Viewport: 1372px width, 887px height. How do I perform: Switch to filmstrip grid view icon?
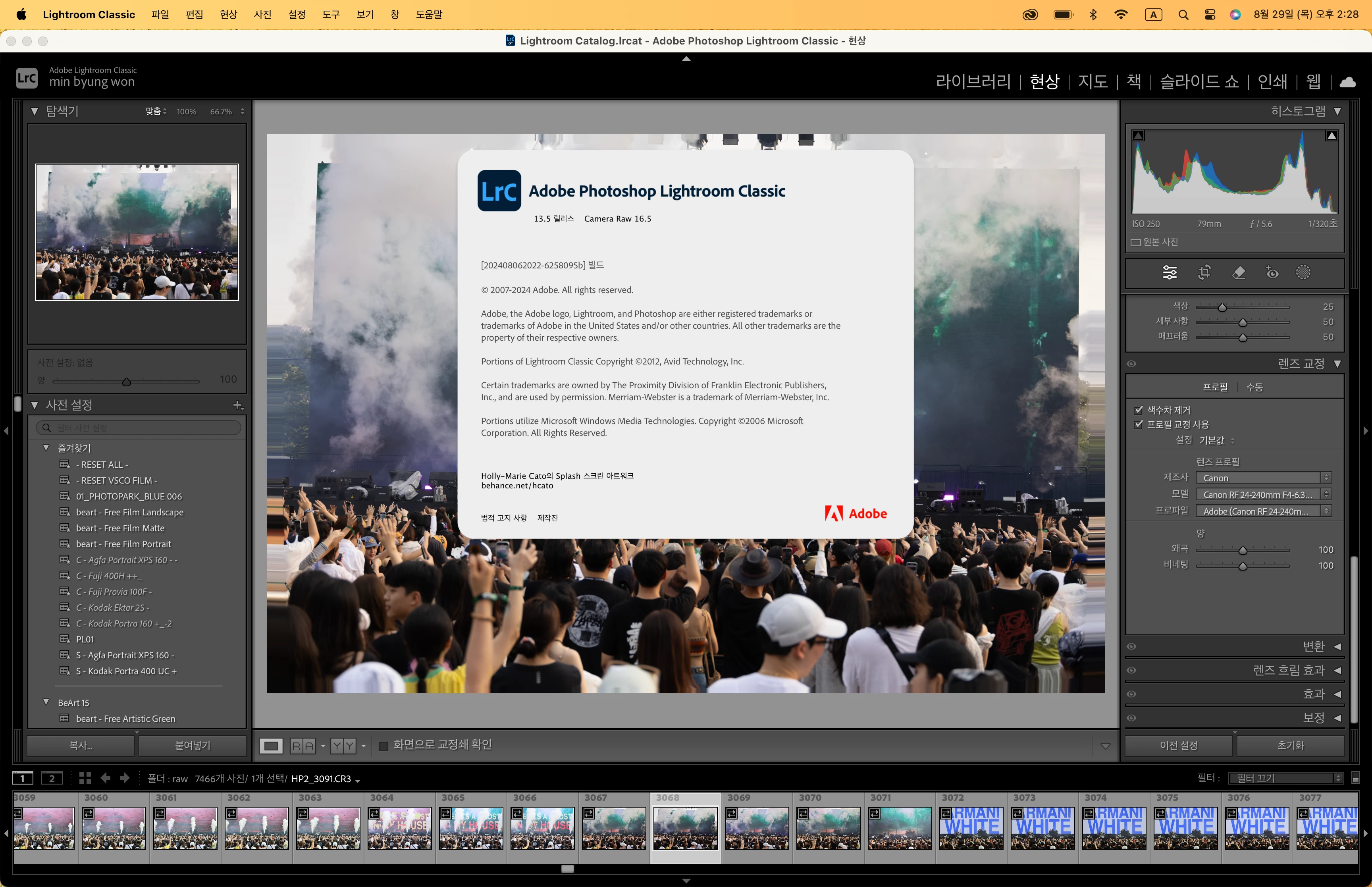[85, 778]
